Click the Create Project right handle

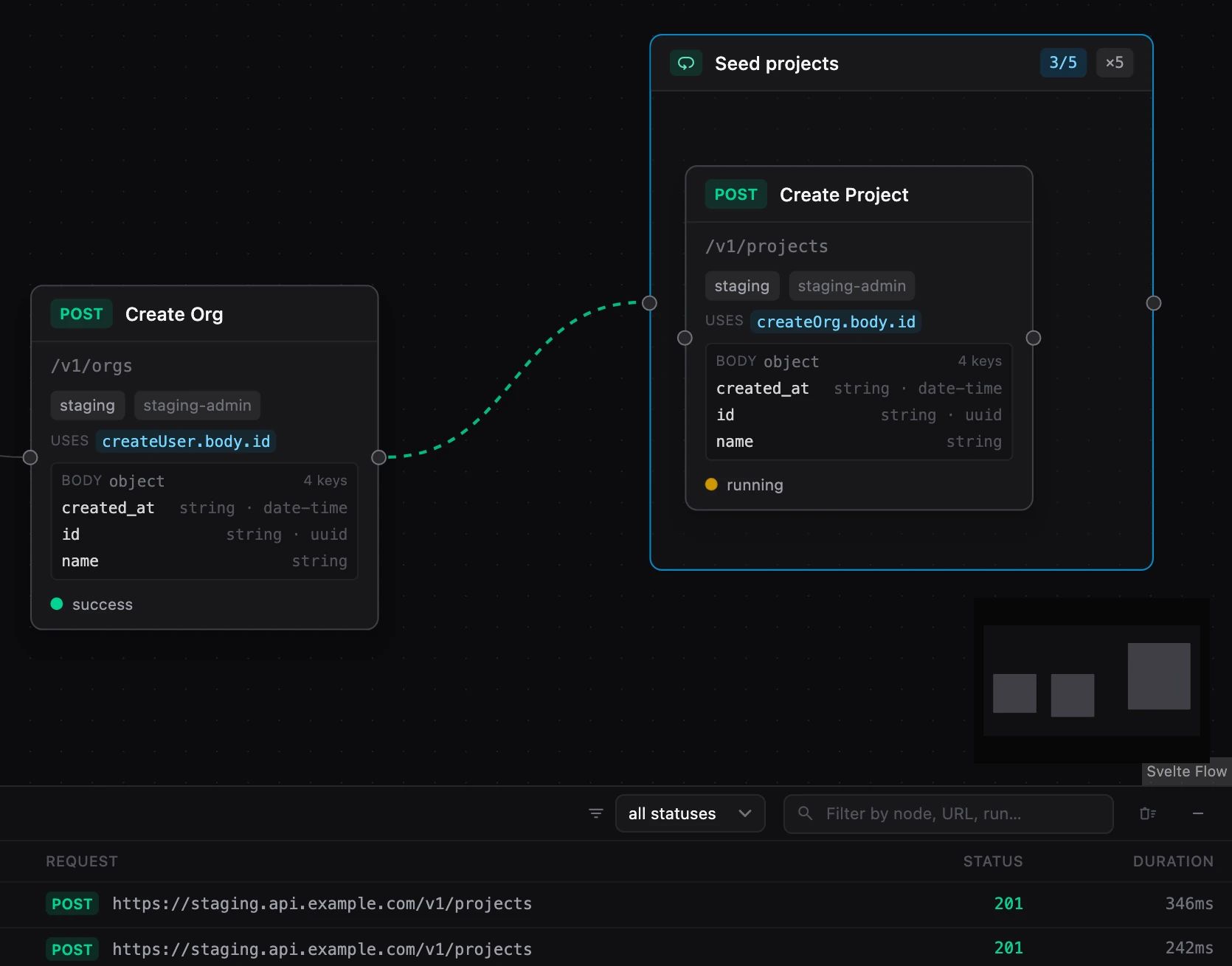1034,338
